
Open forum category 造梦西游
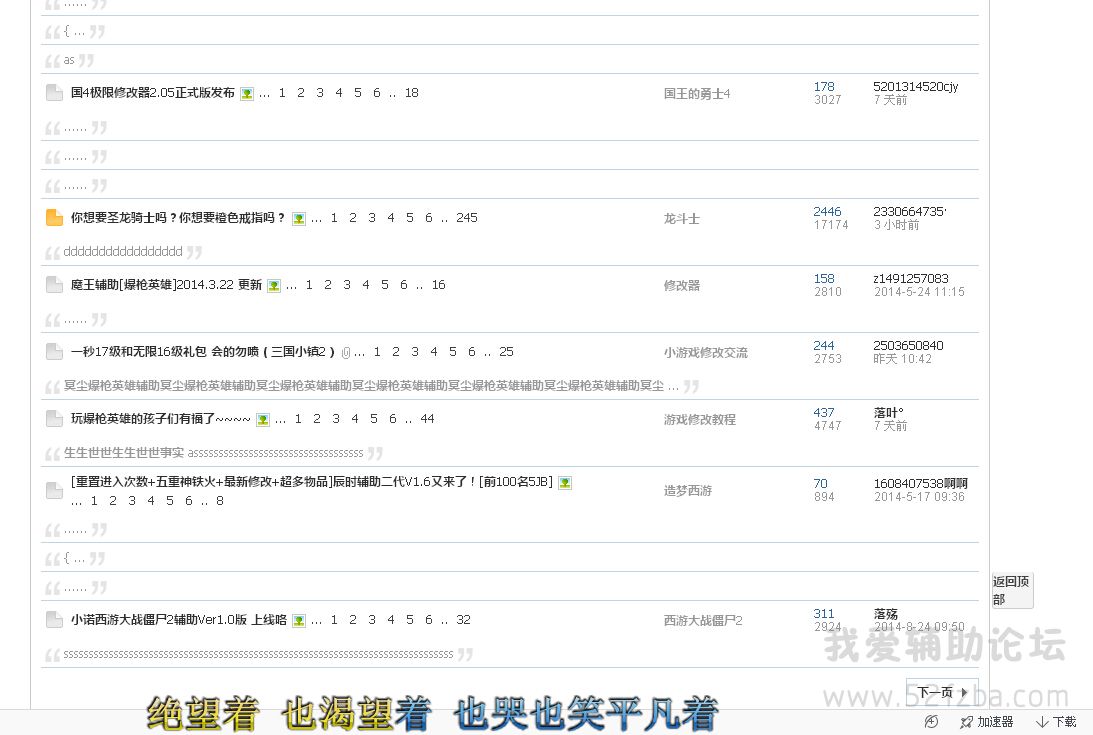(687, 490)
